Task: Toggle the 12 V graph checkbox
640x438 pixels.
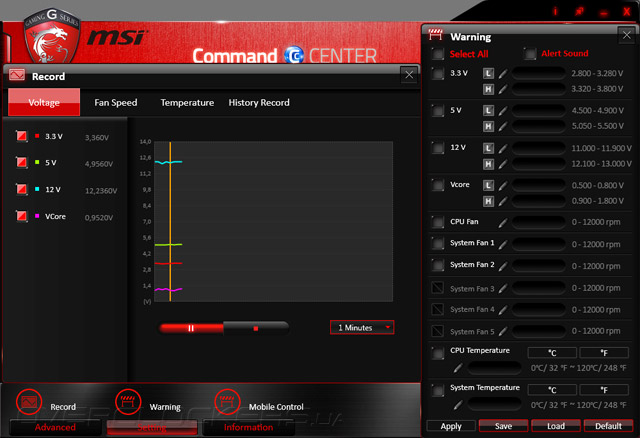Action: 21,189
